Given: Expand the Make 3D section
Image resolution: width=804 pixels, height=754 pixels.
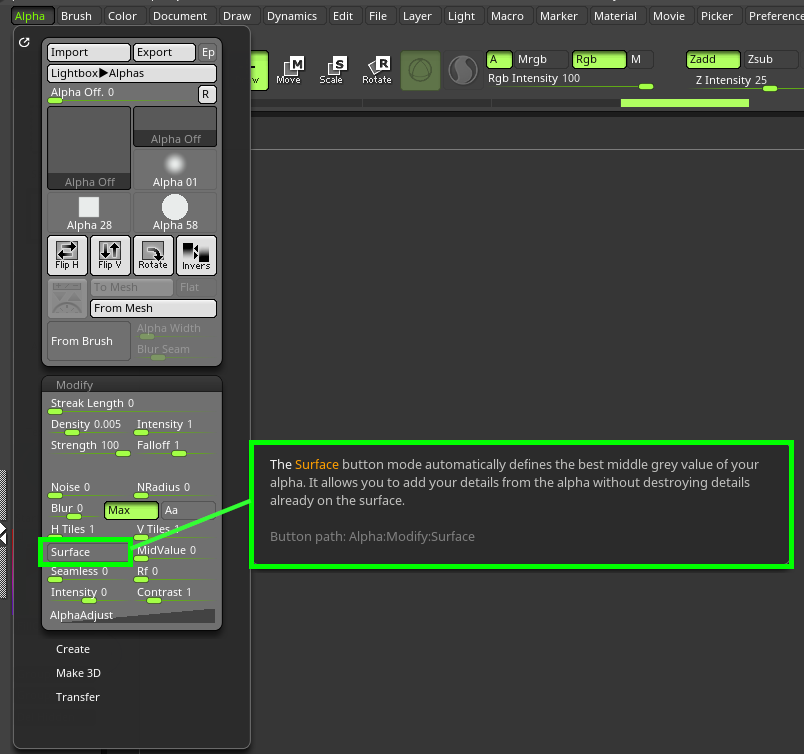Looking at the screenshot, I should [78, 673].
